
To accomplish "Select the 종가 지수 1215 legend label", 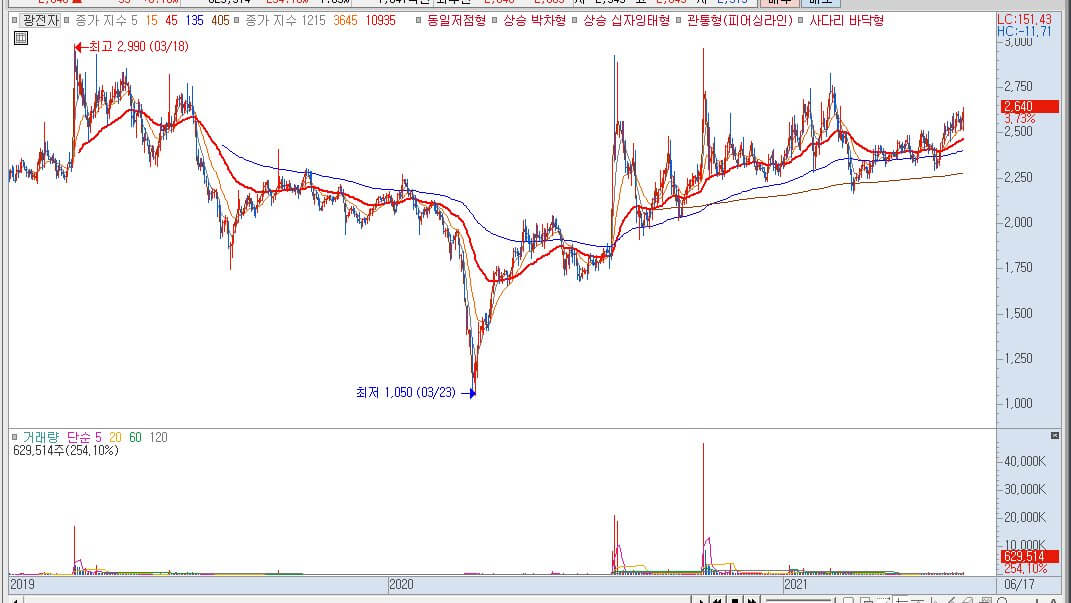I will coord(286,20).
